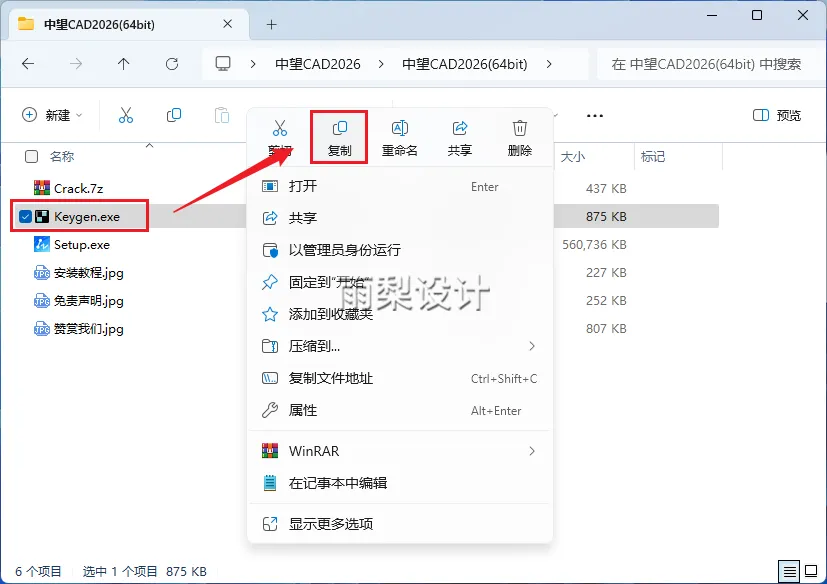Click 显示更多选项 at the menu bottom
Screen dimensions: 827x584
pos(400,524)
